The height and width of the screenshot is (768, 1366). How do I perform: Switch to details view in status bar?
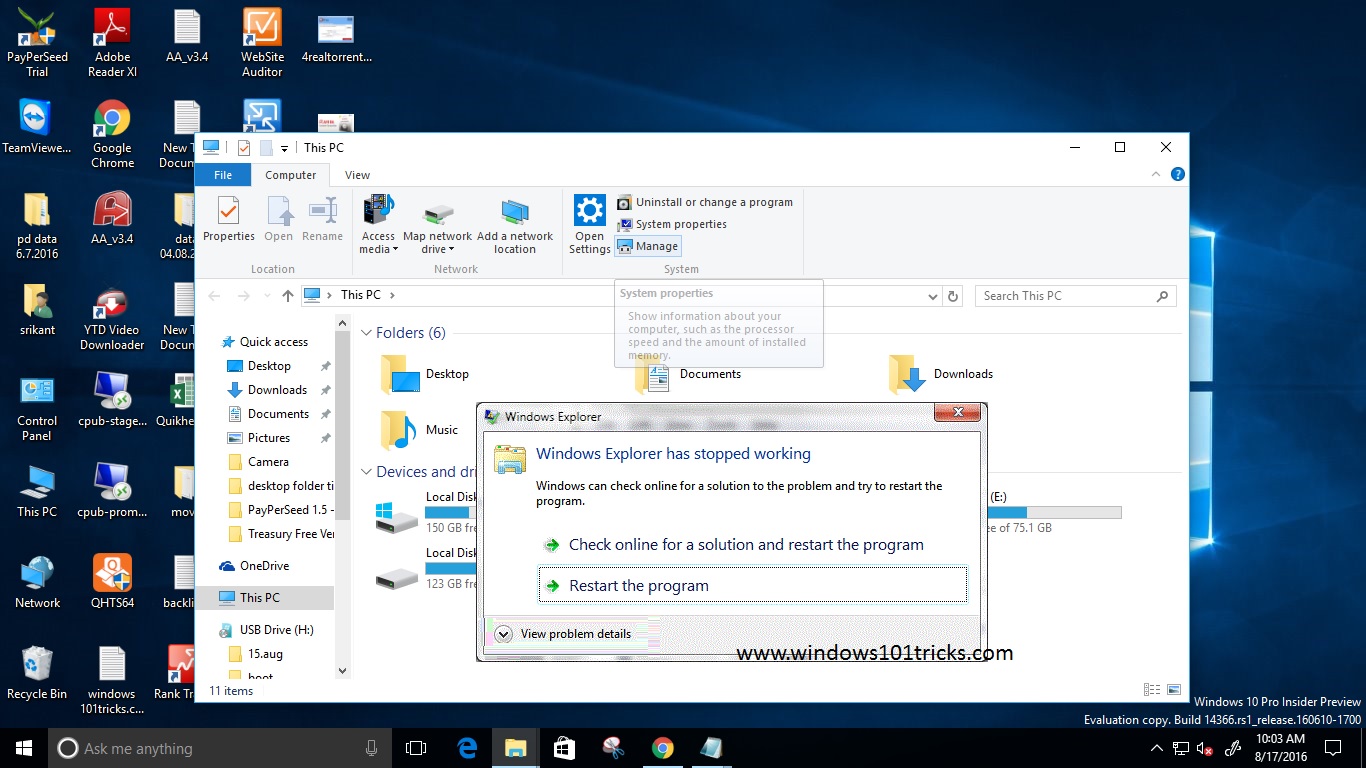coord(1152,689)
